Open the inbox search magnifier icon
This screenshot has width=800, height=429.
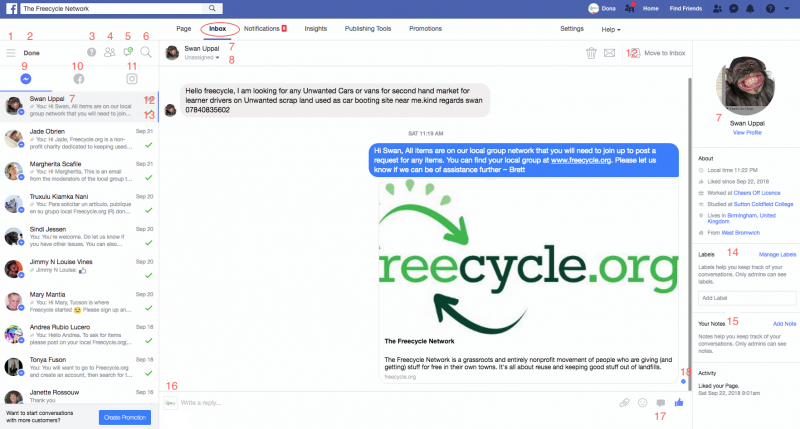(x=146, y=52)
